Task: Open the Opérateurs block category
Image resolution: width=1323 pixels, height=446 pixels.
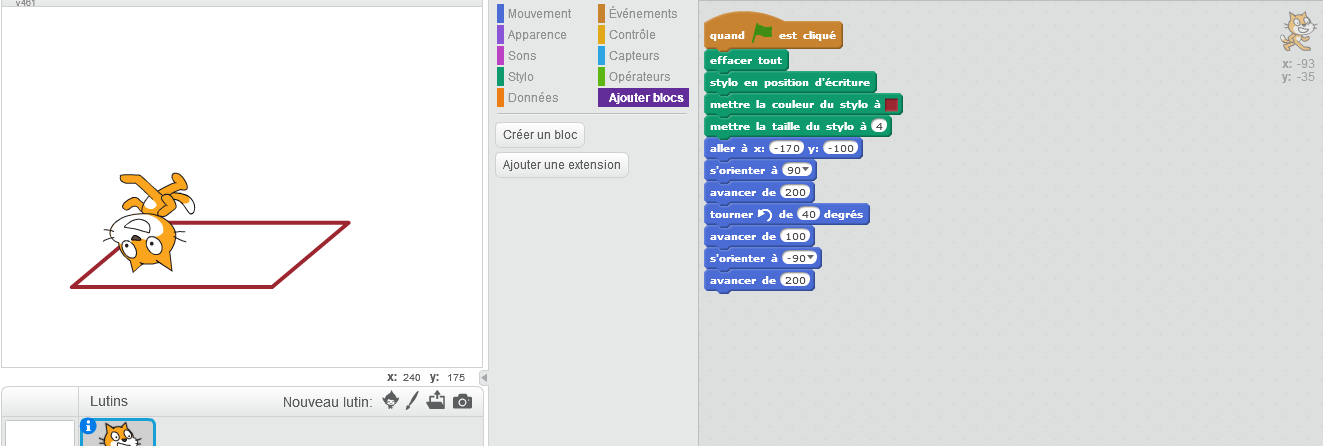Action: coord(639,77)
